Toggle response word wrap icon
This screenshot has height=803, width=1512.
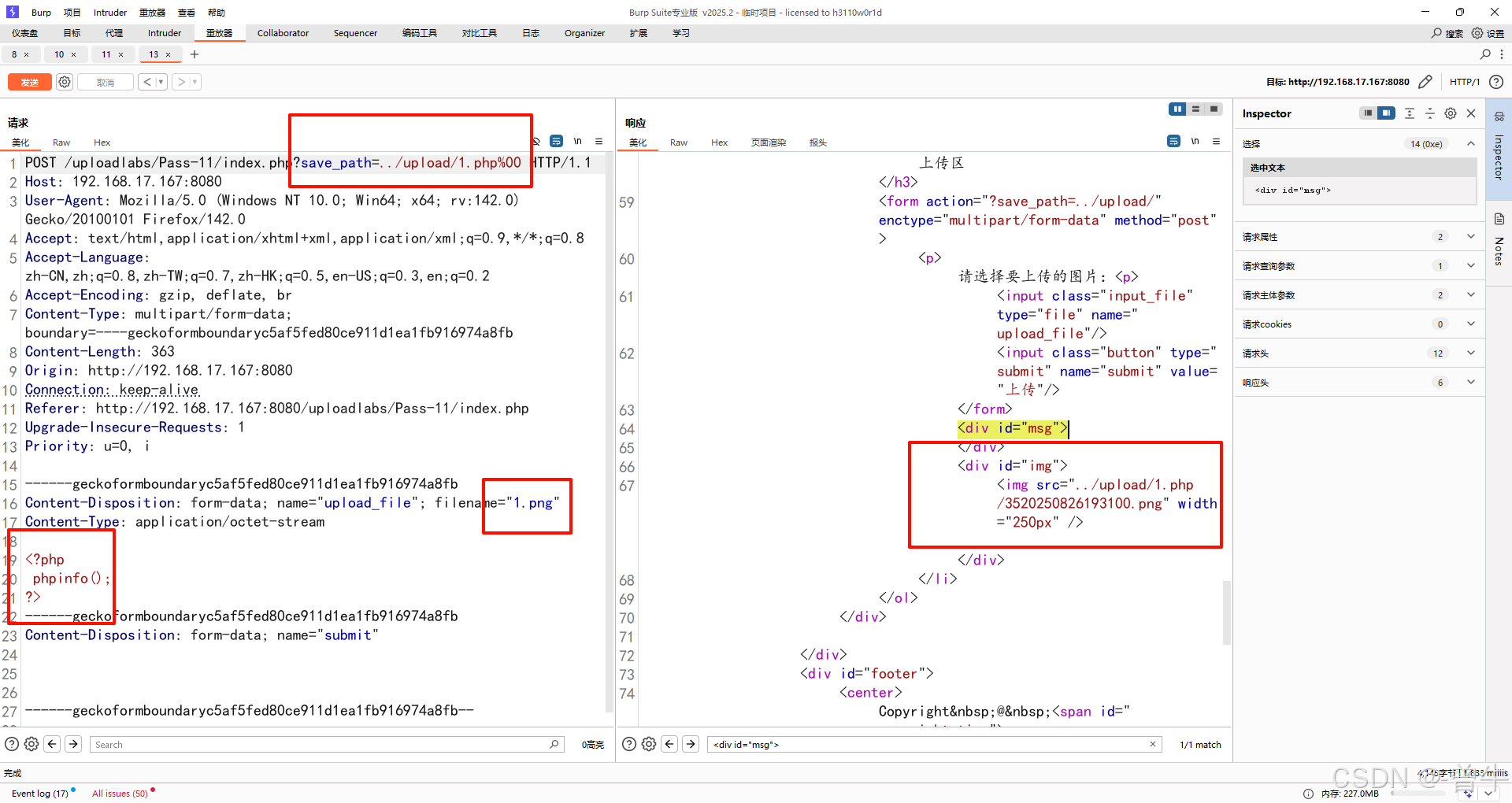pyautogui.click(x=1173, y=141)
